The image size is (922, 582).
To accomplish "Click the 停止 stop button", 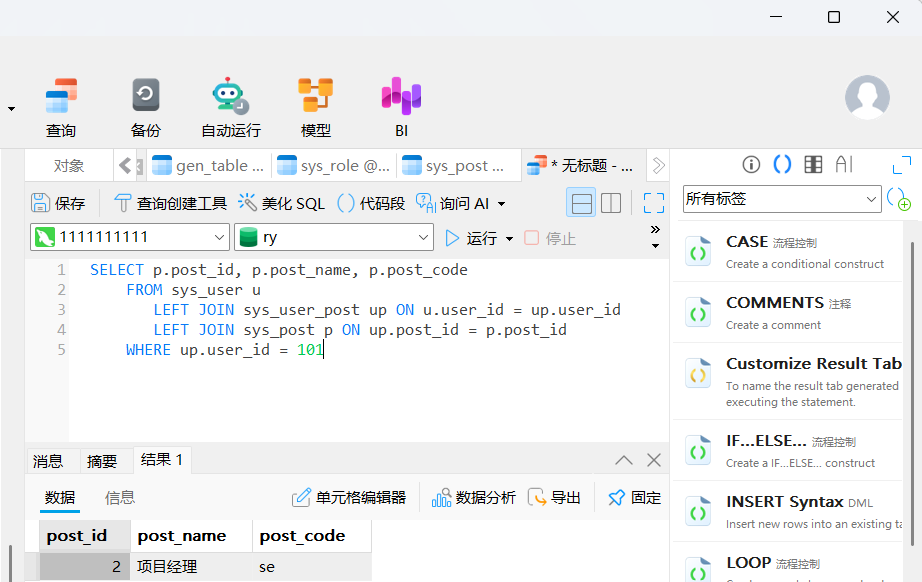I will [x=550, y=238].
